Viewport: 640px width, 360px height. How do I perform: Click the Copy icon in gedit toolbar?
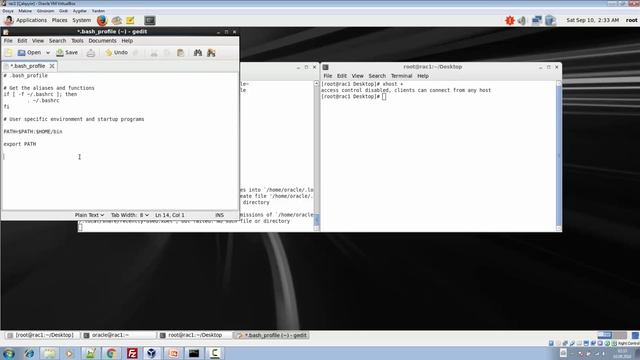167,53
